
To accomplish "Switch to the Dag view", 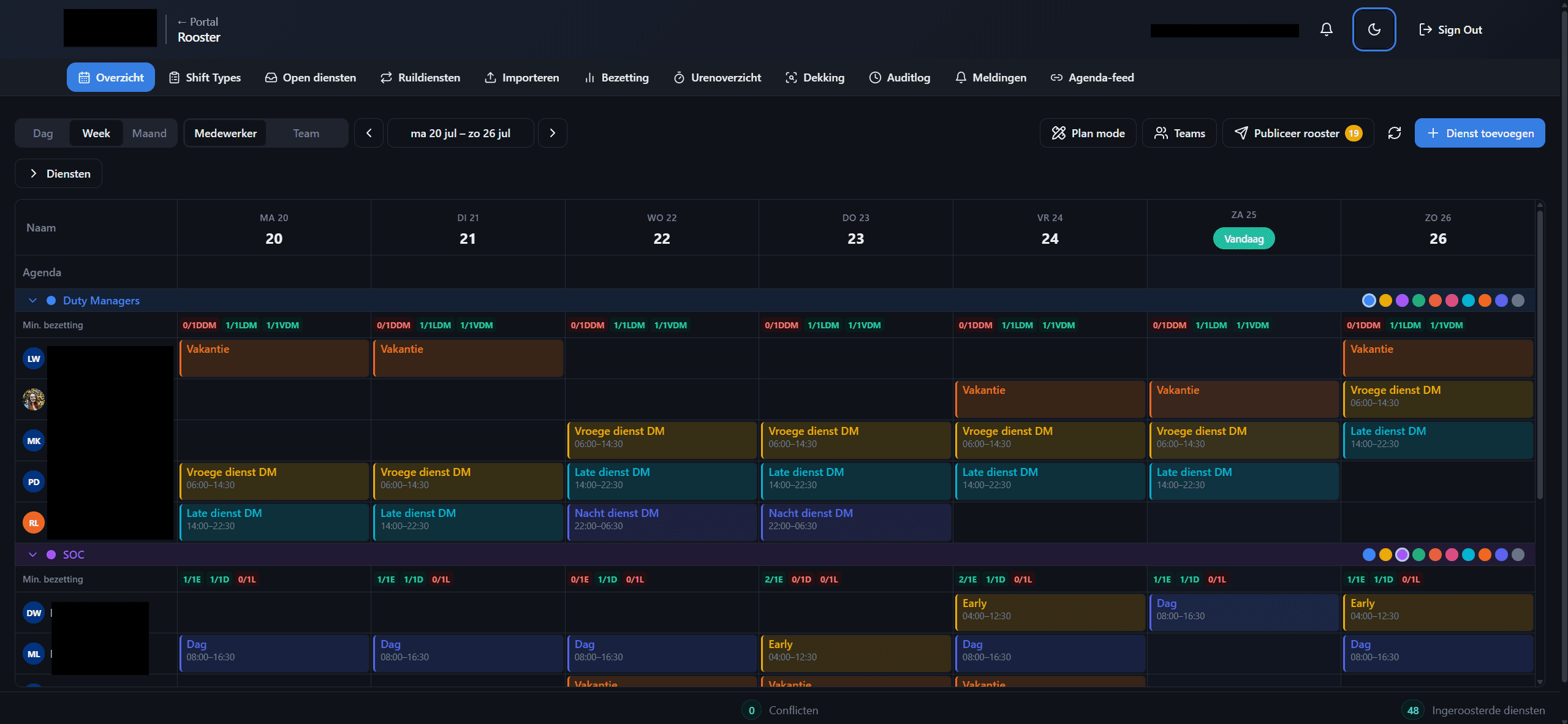I will (x=43, y=133).
